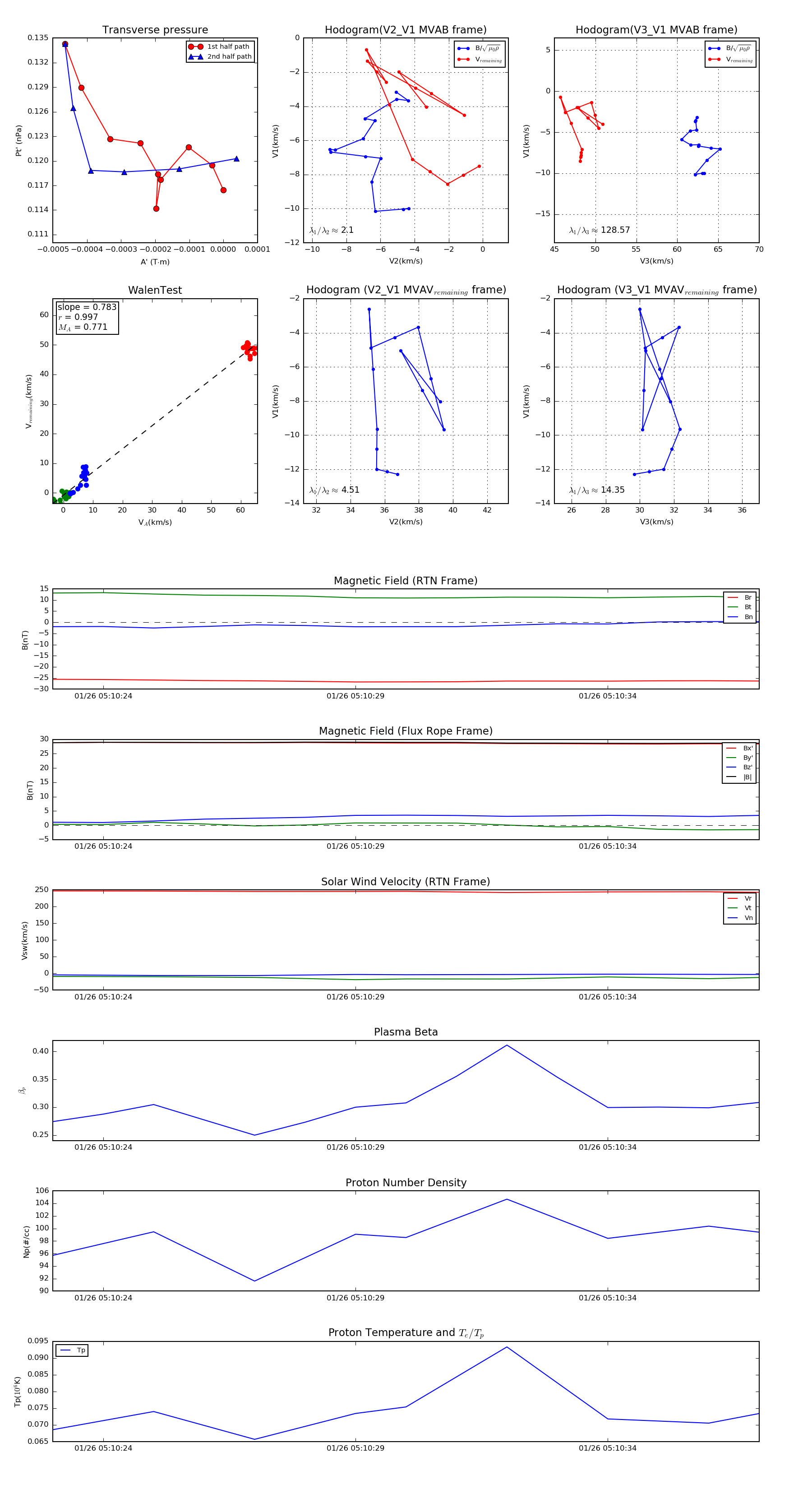Click the λ1/λ2 ≈ 4.51 annotation
Screen dimensions: 812x1489
click(x=334, y=490)
